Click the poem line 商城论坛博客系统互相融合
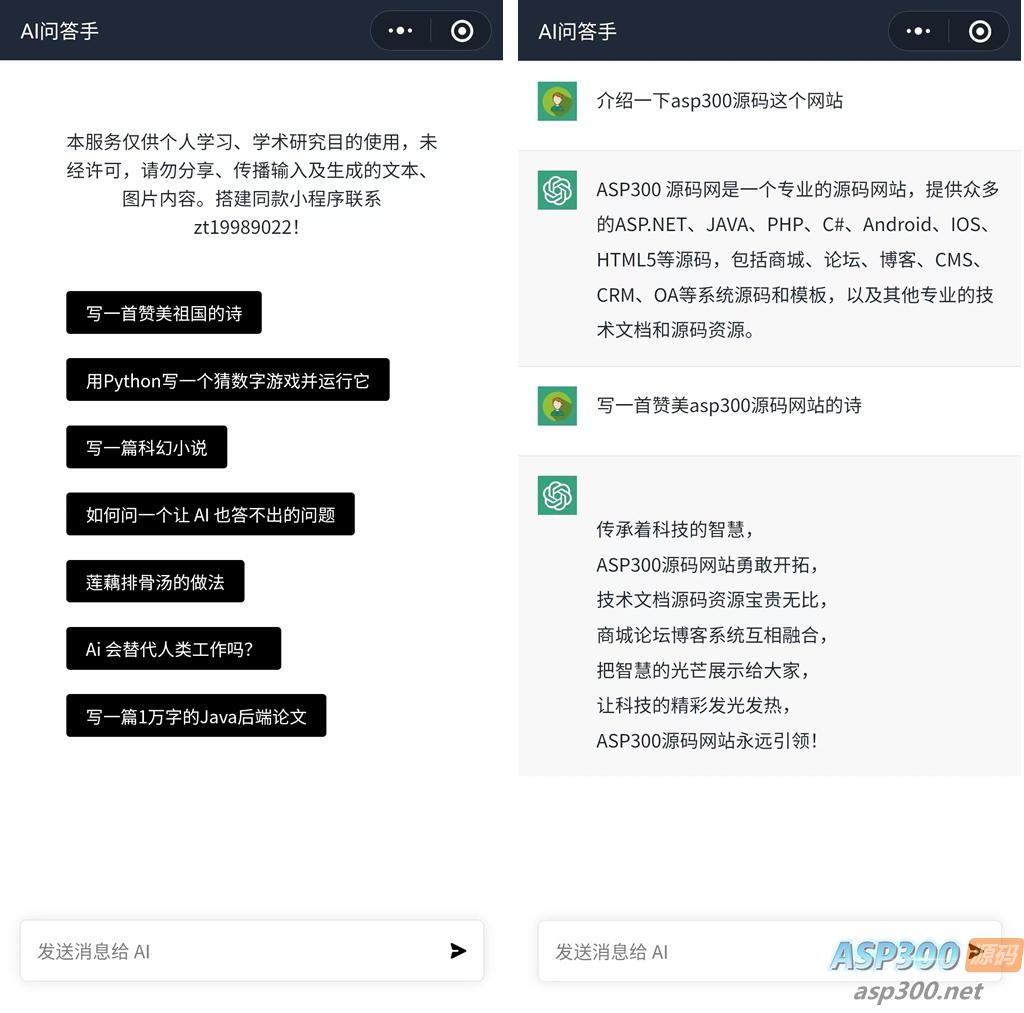Image resolution: width=1024 pixels, height=1013 pixels. pos(712,635)
